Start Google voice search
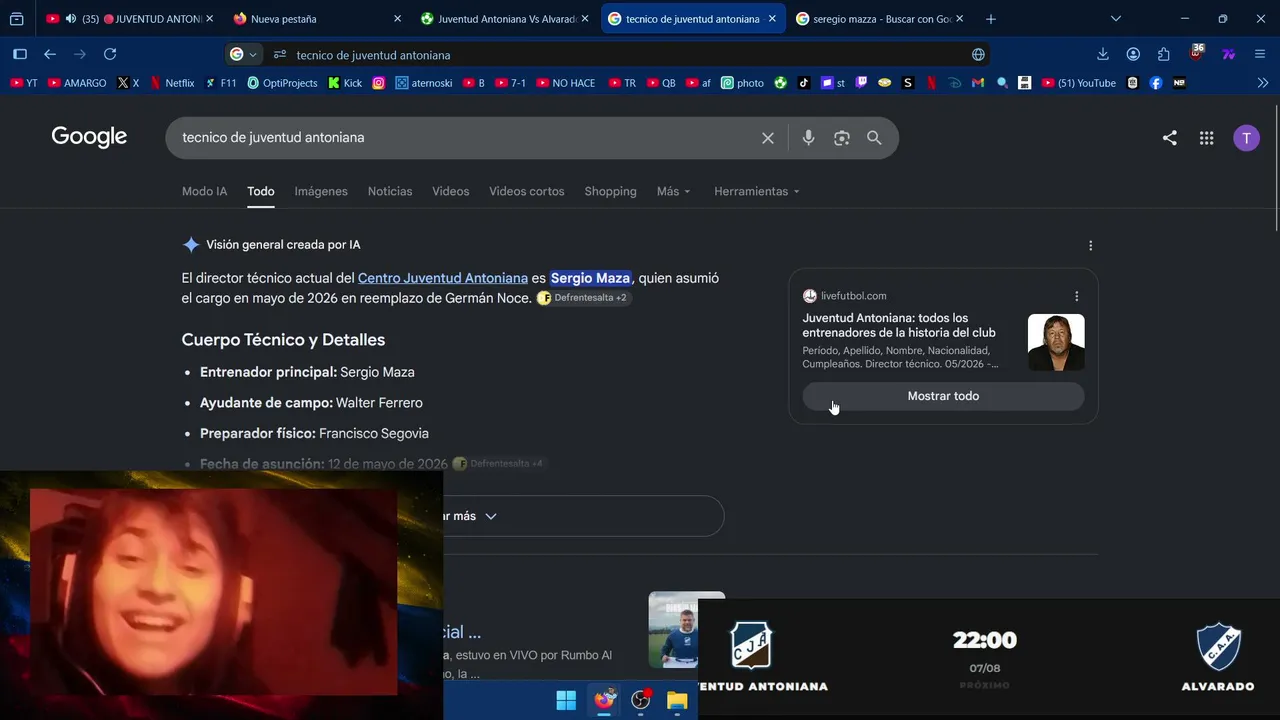The height and width of the screenshot is (720, 1280). pyautogui.click(x=808, y=138)
